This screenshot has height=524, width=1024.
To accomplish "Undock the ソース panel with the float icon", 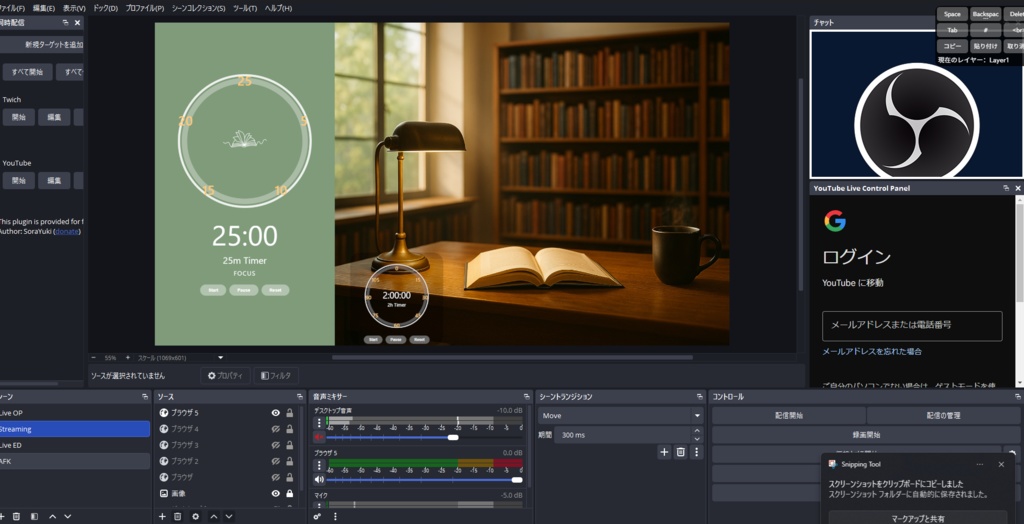I will tap(300, 397).
